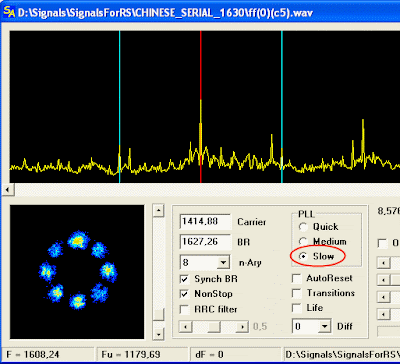Uncheck the Synch BR checkbox

184,279
